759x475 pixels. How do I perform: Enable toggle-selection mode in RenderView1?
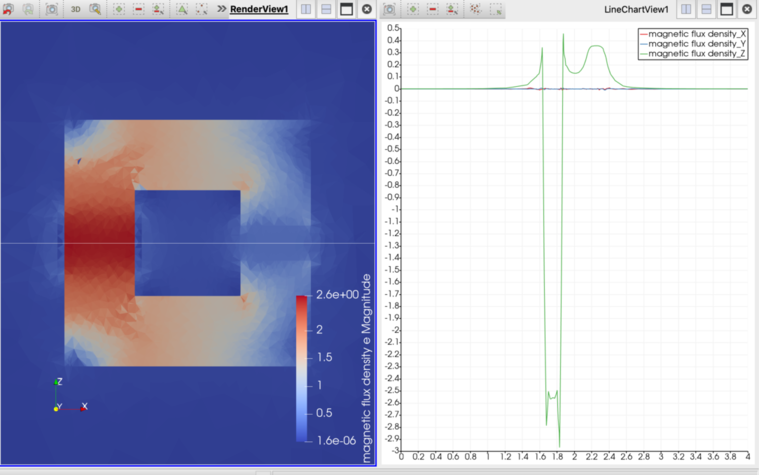(158, 9)
